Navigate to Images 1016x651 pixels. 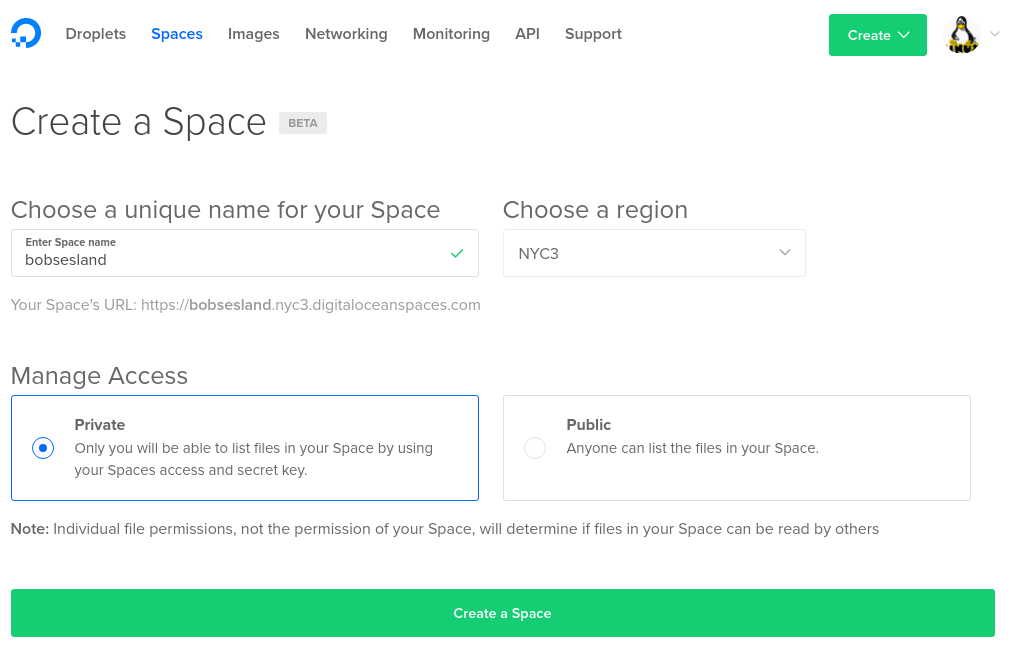pos(253,34)
